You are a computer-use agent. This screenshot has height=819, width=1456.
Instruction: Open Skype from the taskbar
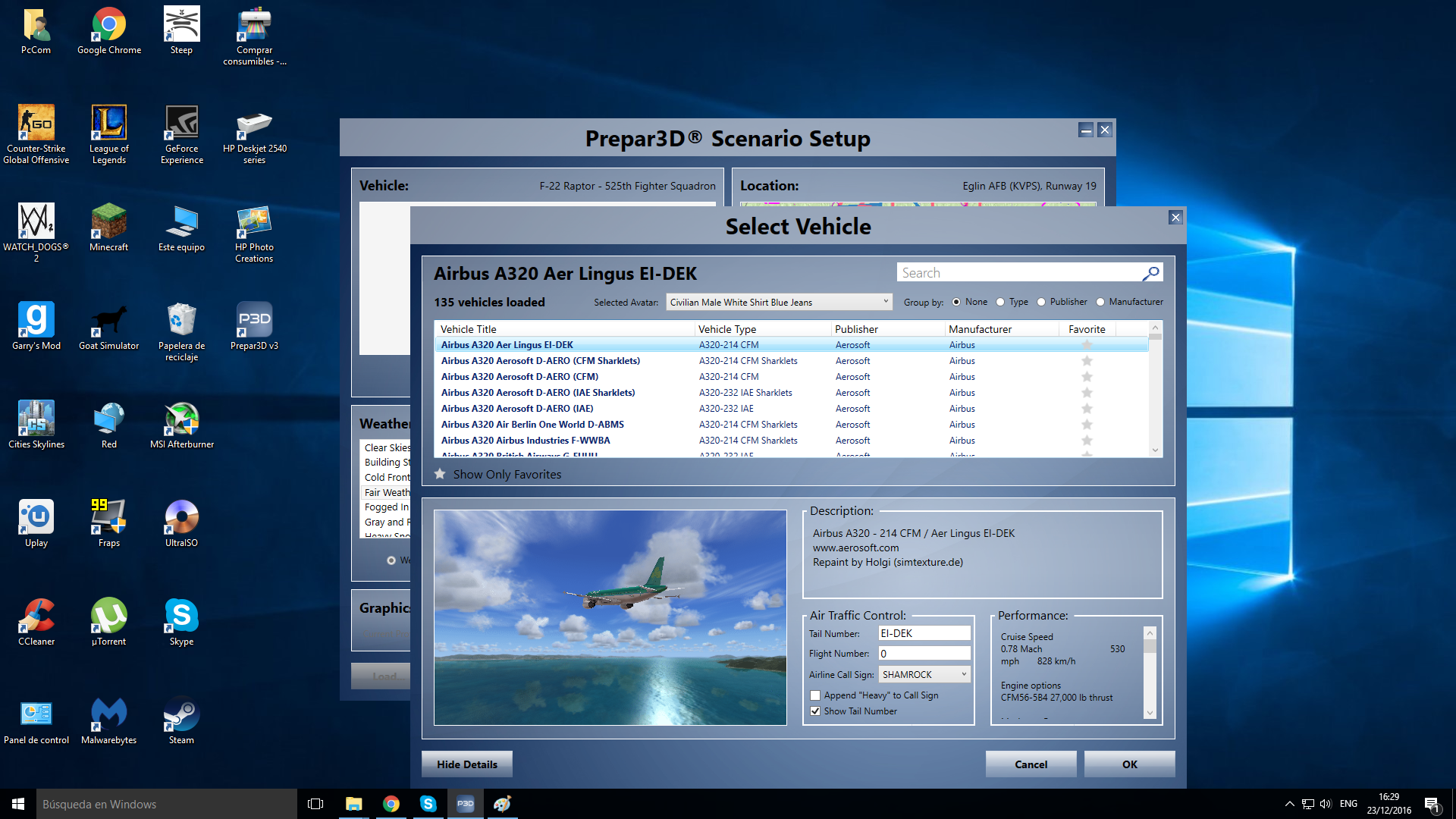click(428, 804)
